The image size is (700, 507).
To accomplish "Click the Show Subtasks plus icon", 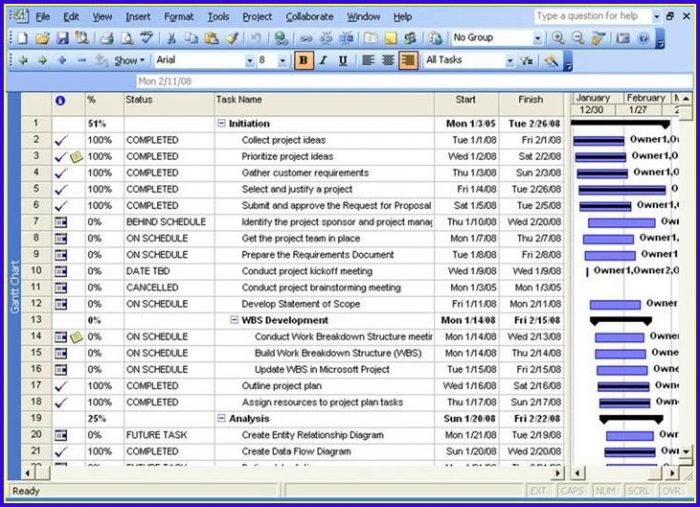I will [x=62, y=60].
